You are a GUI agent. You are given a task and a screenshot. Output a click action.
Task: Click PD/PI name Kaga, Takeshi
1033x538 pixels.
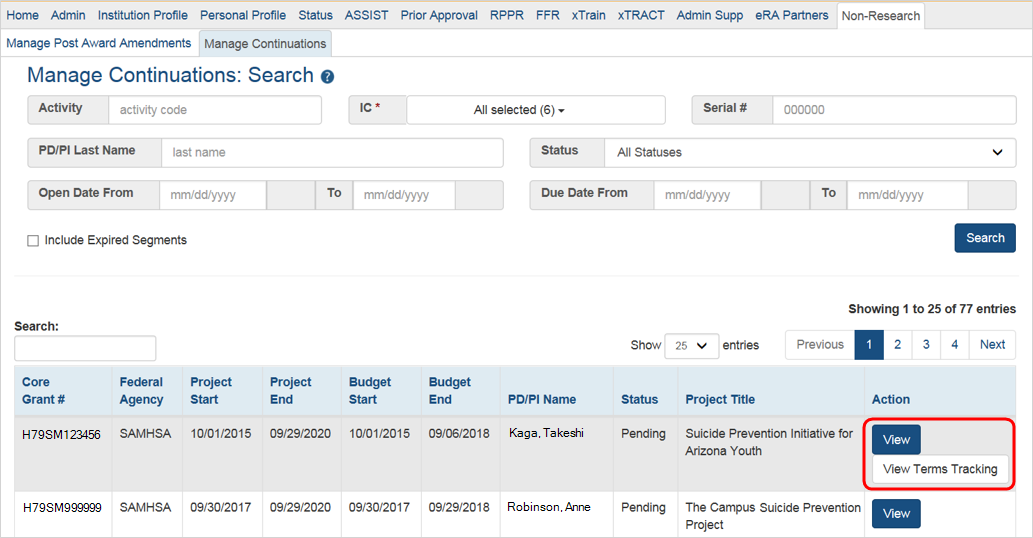point(546,433)
